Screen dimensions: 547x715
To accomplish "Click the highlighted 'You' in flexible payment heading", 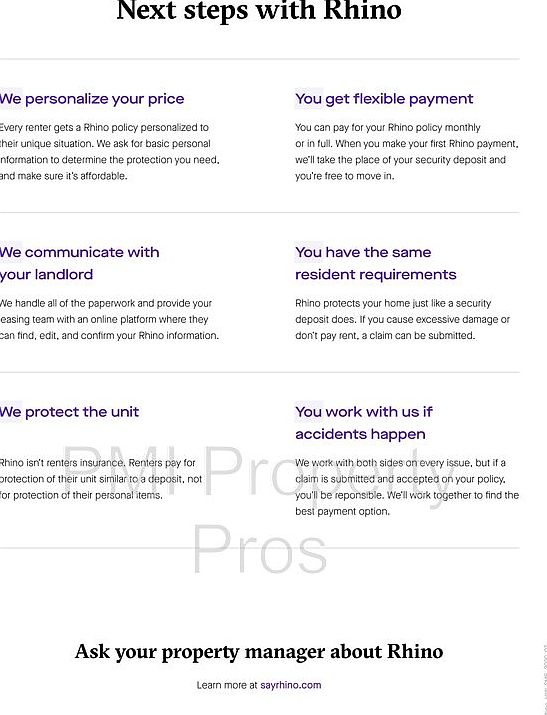I will tap(309, 98).
